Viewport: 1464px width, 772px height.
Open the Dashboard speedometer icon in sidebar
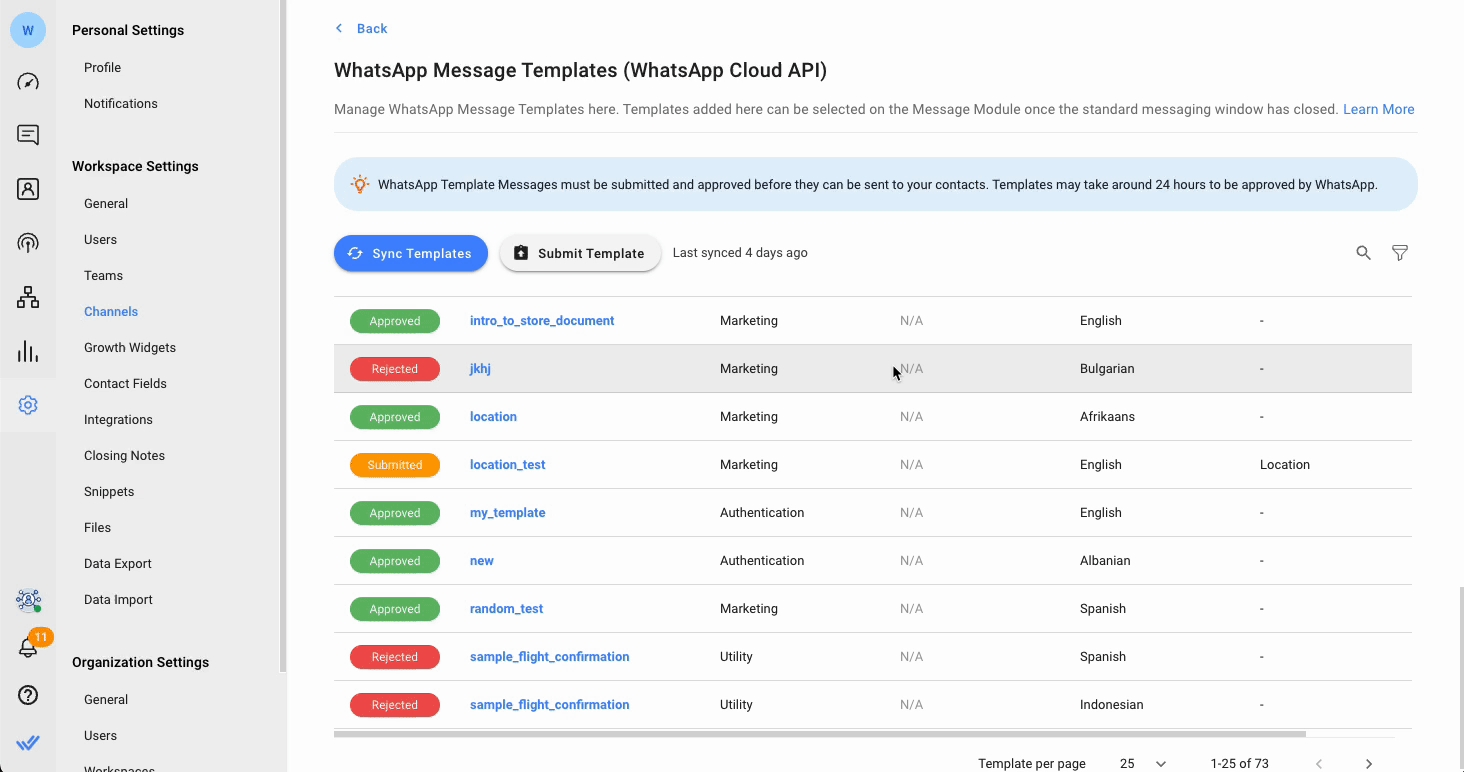[28, 82]
